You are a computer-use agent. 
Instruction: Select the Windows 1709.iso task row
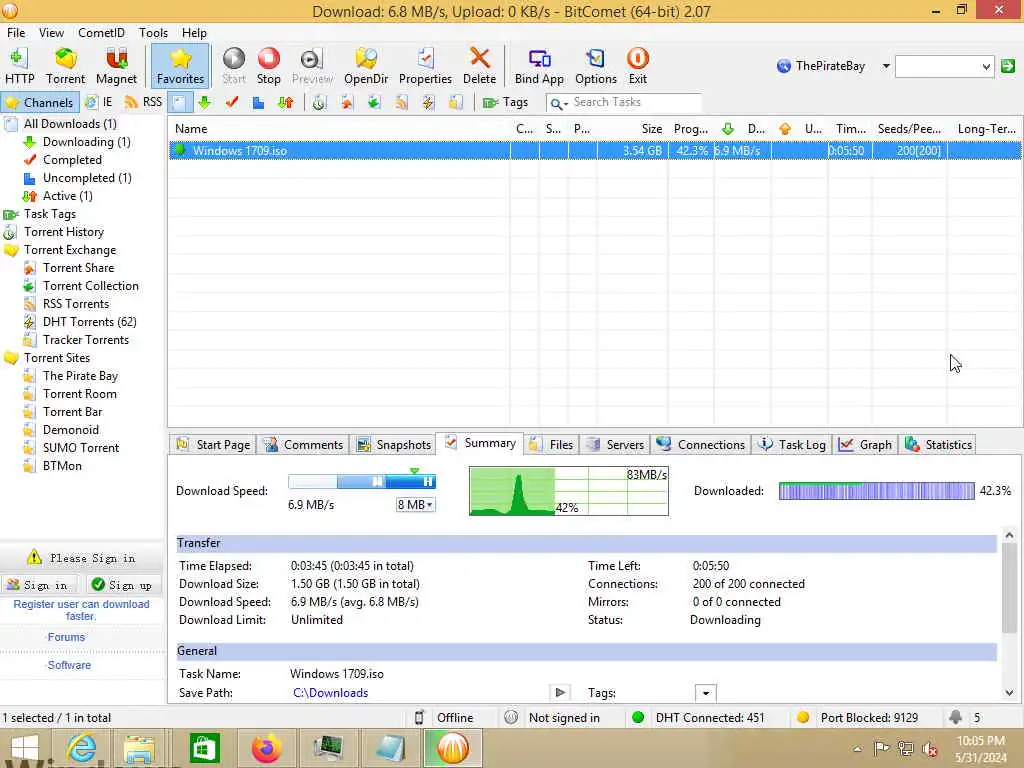point(594,151)
